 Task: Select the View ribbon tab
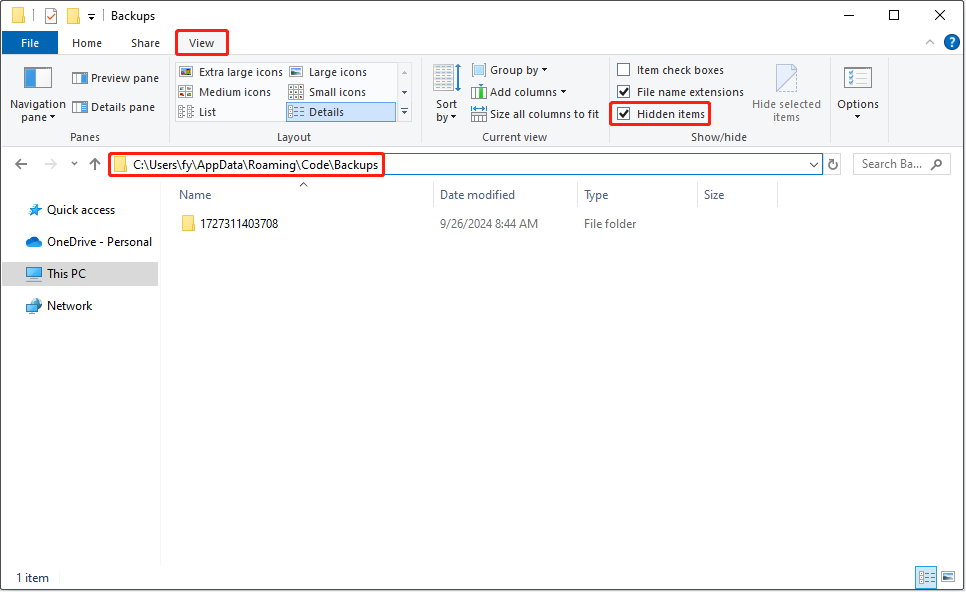[x=201, y=43]
